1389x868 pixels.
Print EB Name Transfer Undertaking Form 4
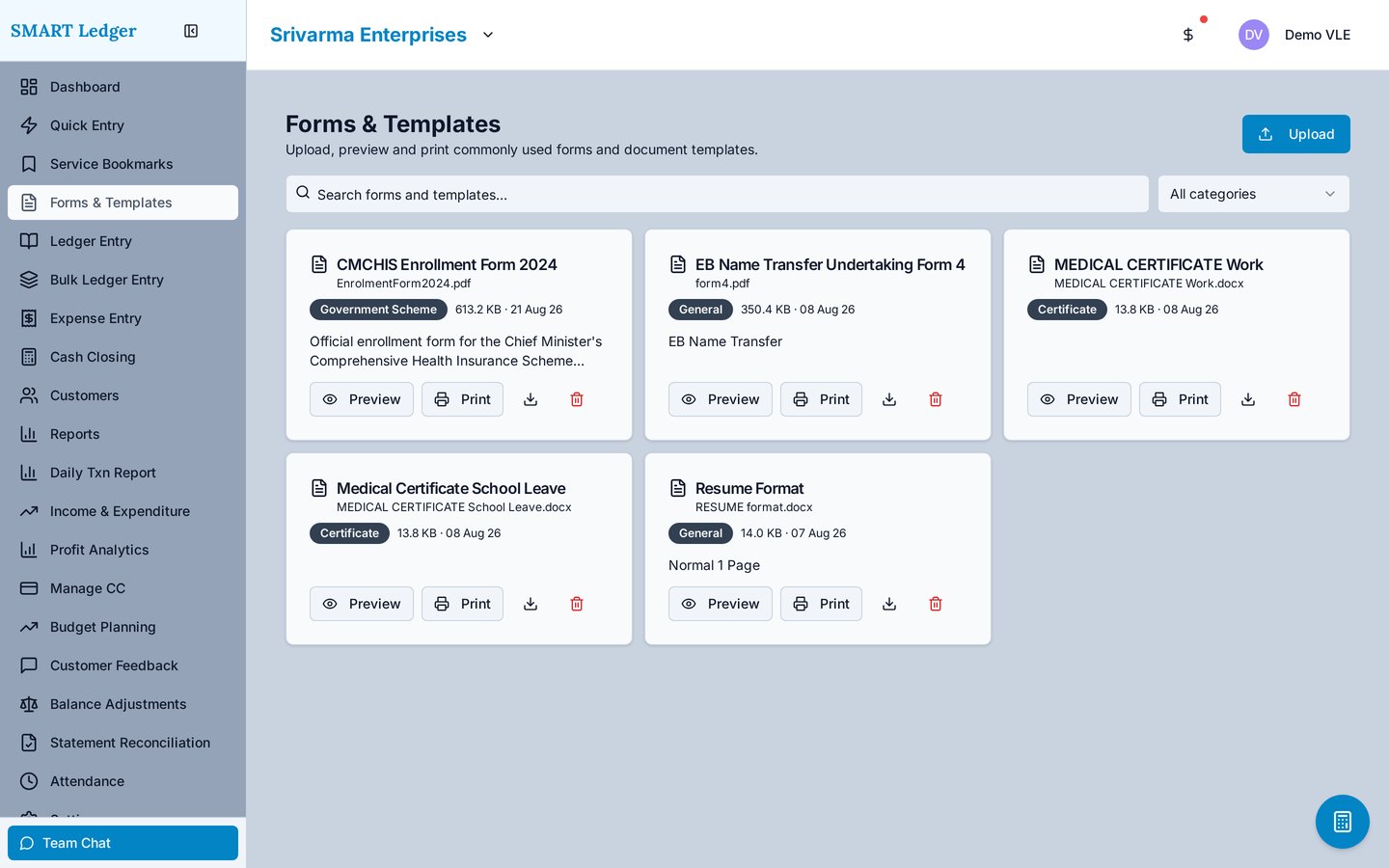[821, 399]
